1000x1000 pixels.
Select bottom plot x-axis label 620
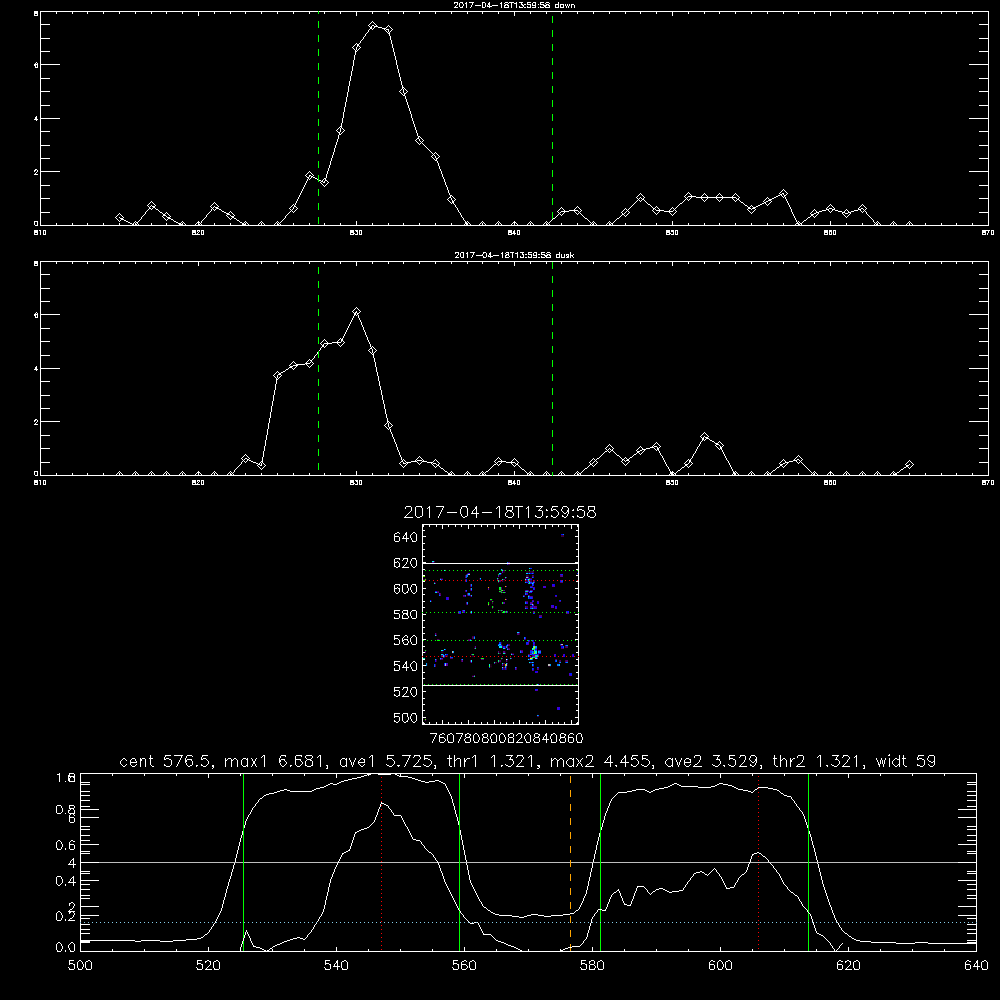[x=848, y=966]
